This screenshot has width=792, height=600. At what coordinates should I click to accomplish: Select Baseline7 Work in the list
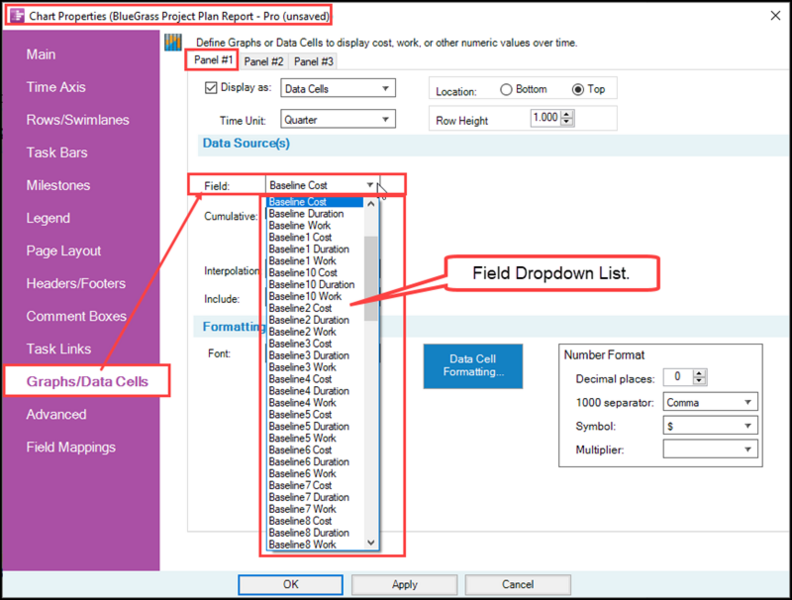click(x=314, y=509)
